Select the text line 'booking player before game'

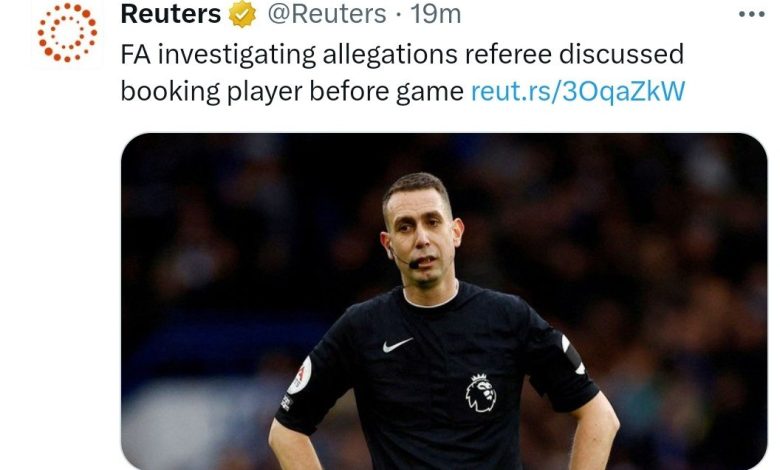click(292, 92)
